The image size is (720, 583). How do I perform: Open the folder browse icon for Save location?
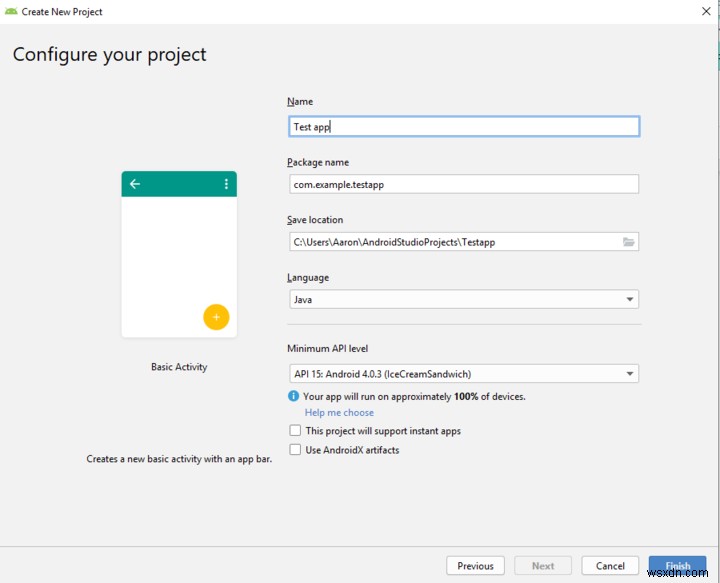click(x=629, y=242)
